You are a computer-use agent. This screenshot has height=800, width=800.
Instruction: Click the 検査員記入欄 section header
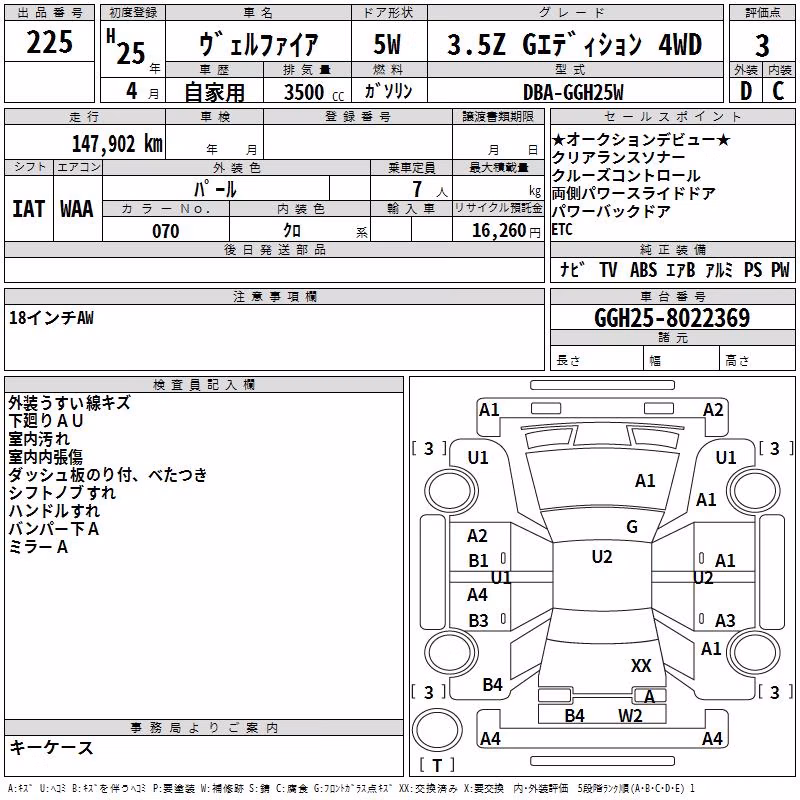coord(204,385)
